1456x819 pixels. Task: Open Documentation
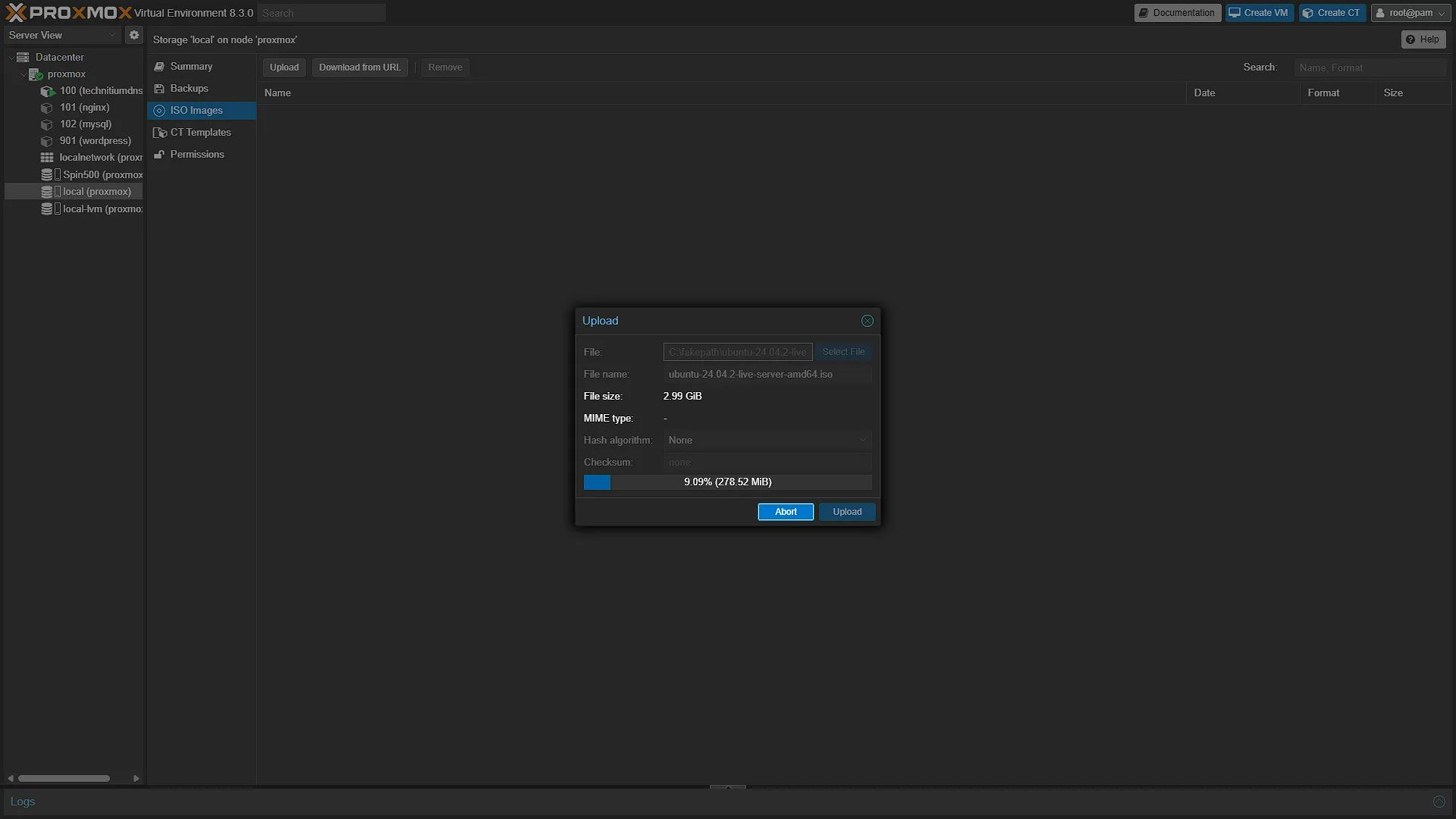point(1178,13)
